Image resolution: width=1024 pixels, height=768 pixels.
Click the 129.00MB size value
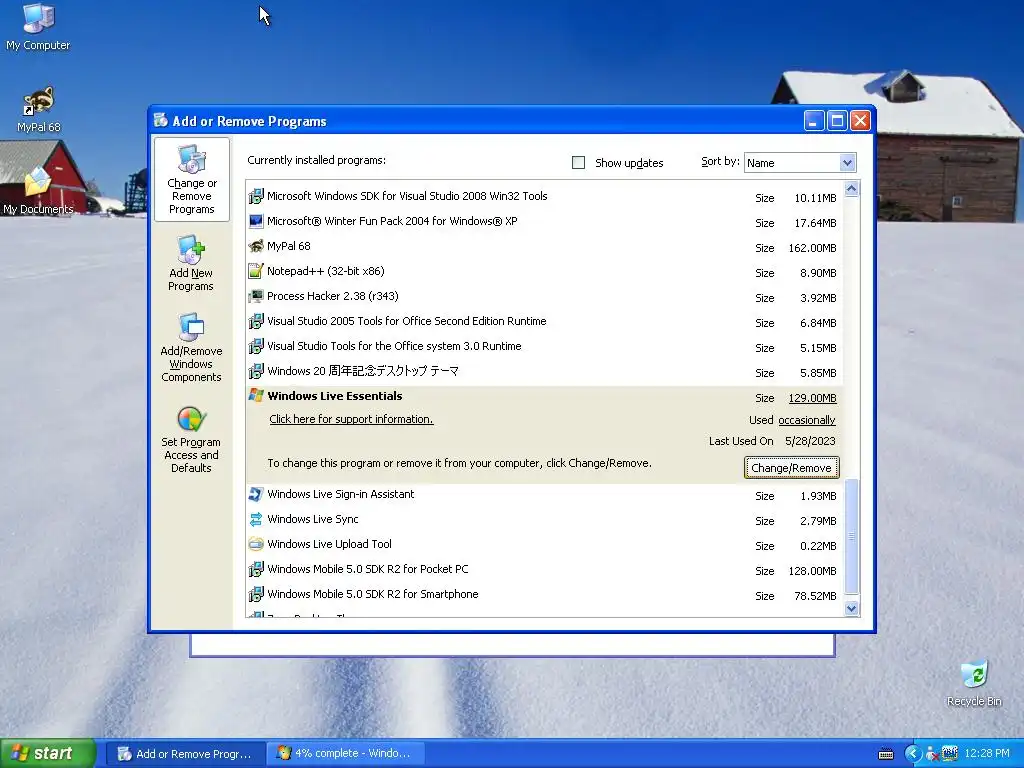[x=812, y=398]
